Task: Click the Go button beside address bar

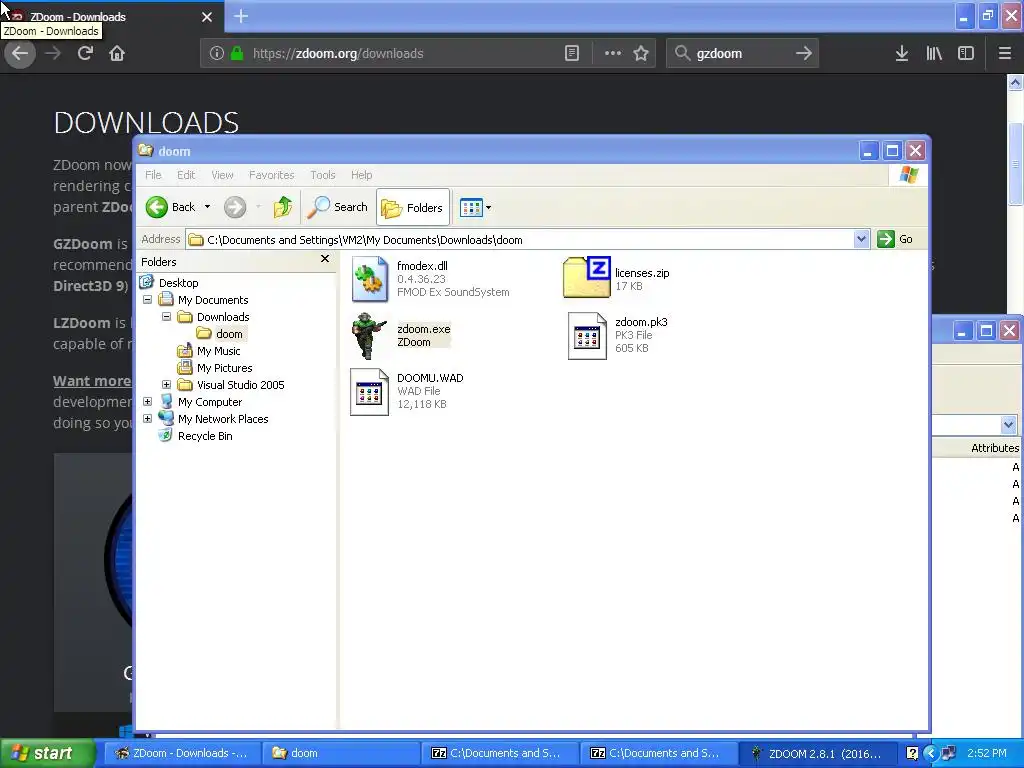Action: coord(895,239)
